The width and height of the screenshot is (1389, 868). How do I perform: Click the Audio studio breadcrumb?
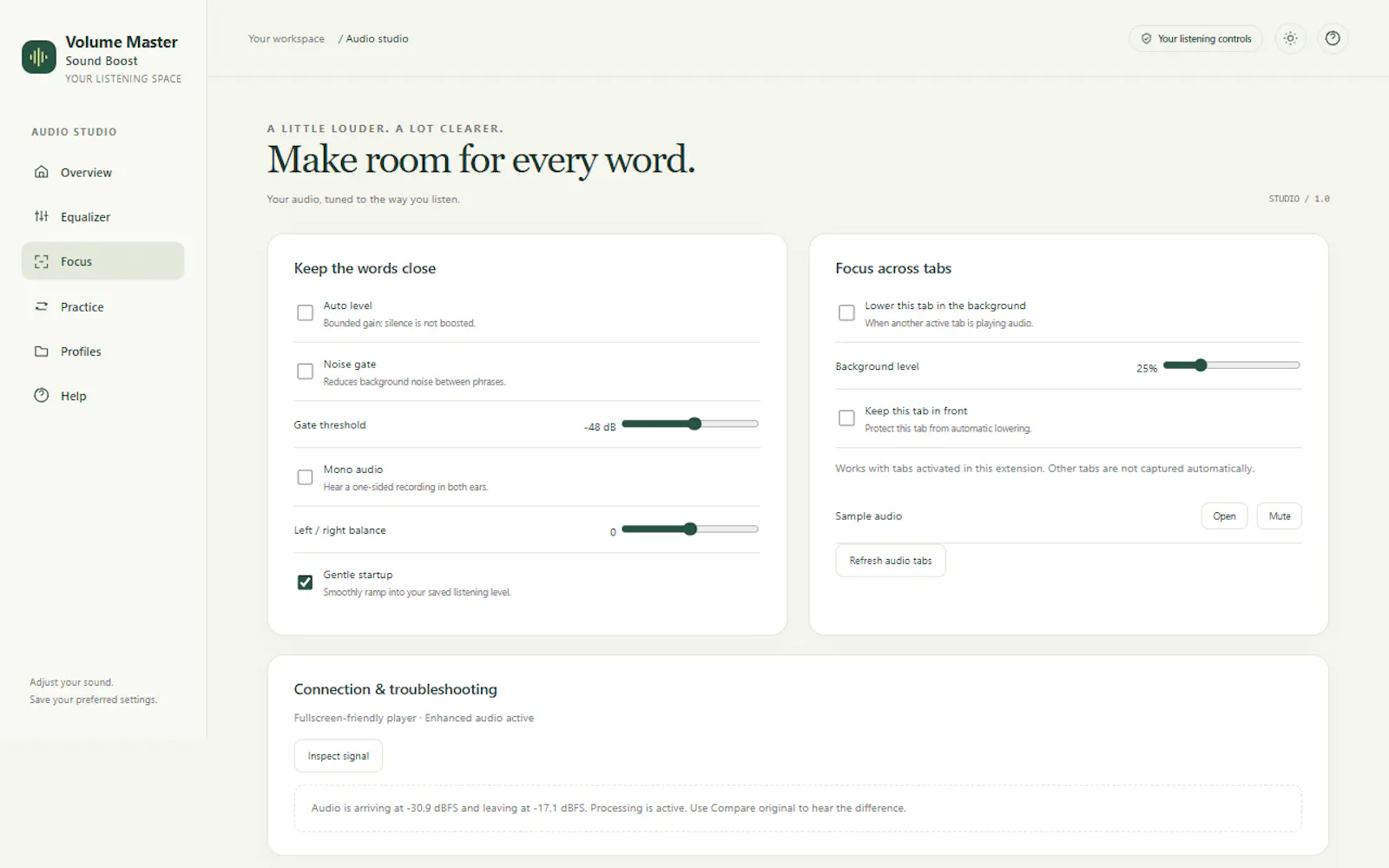[377, 39]
